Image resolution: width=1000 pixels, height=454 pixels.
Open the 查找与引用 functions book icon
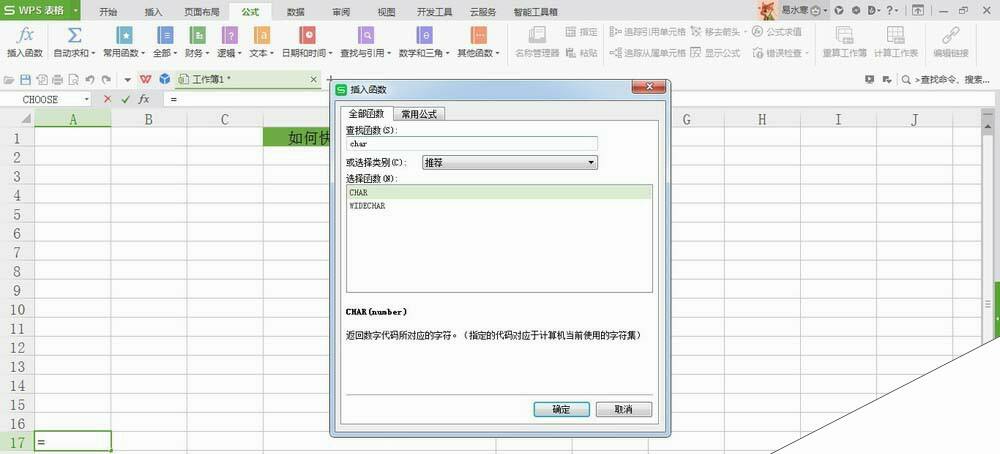(x=366, y=35)
